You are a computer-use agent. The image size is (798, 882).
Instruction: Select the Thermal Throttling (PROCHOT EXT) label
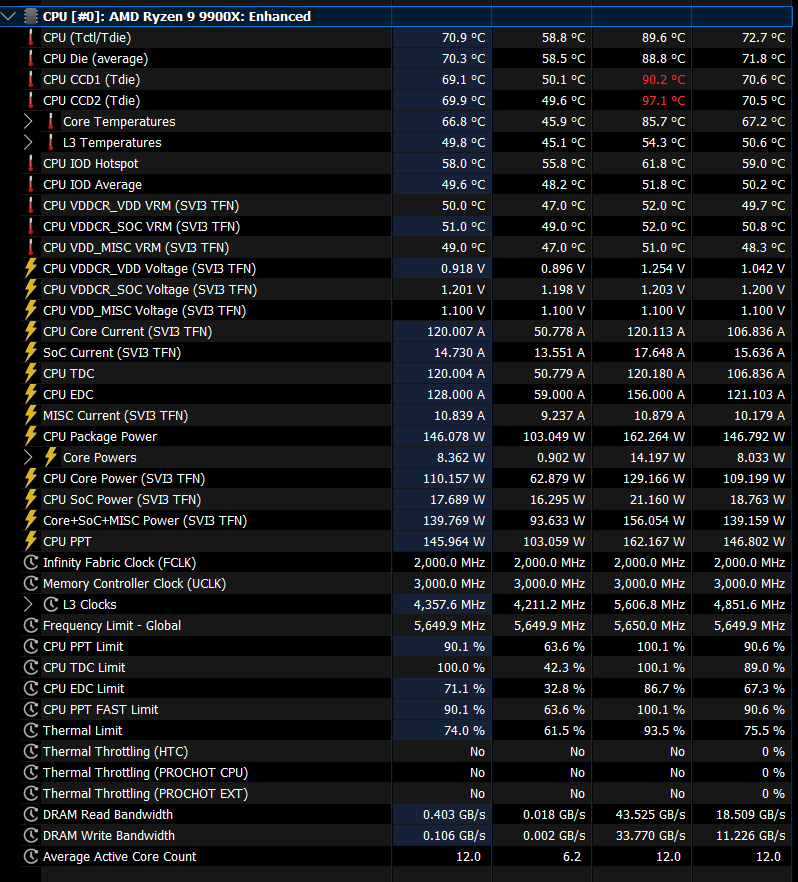[x=145, y=794]
